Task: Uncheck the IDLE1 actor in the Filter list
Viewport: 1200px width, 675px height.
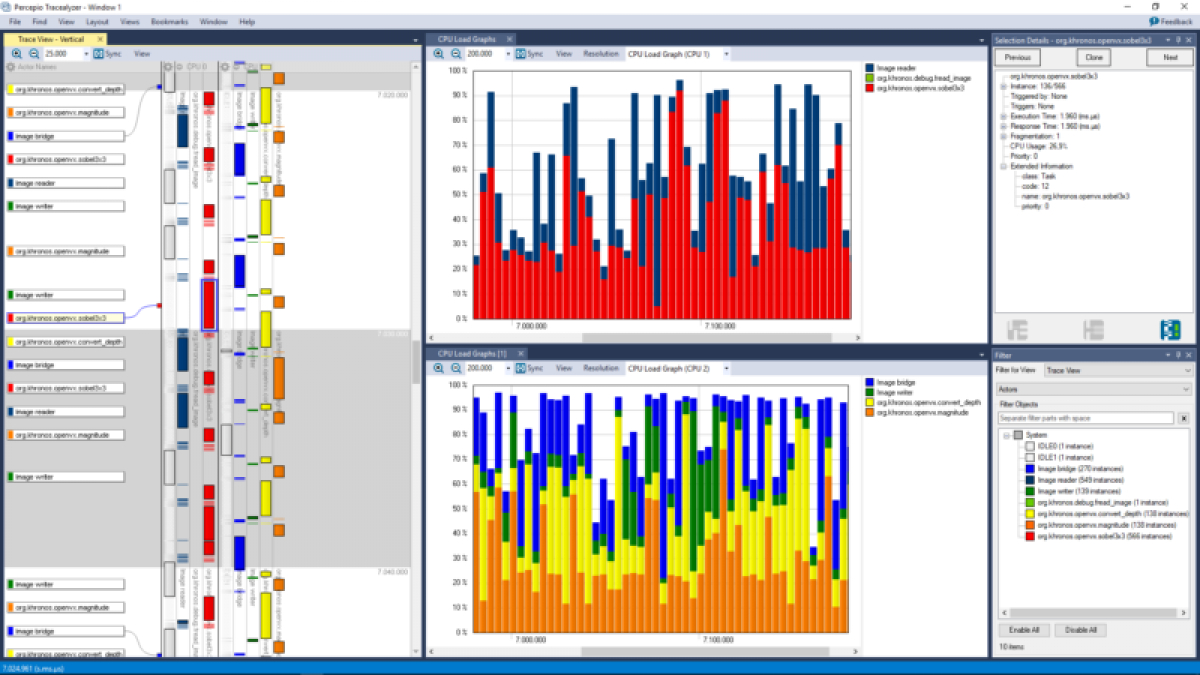Action: point(1031,457)
